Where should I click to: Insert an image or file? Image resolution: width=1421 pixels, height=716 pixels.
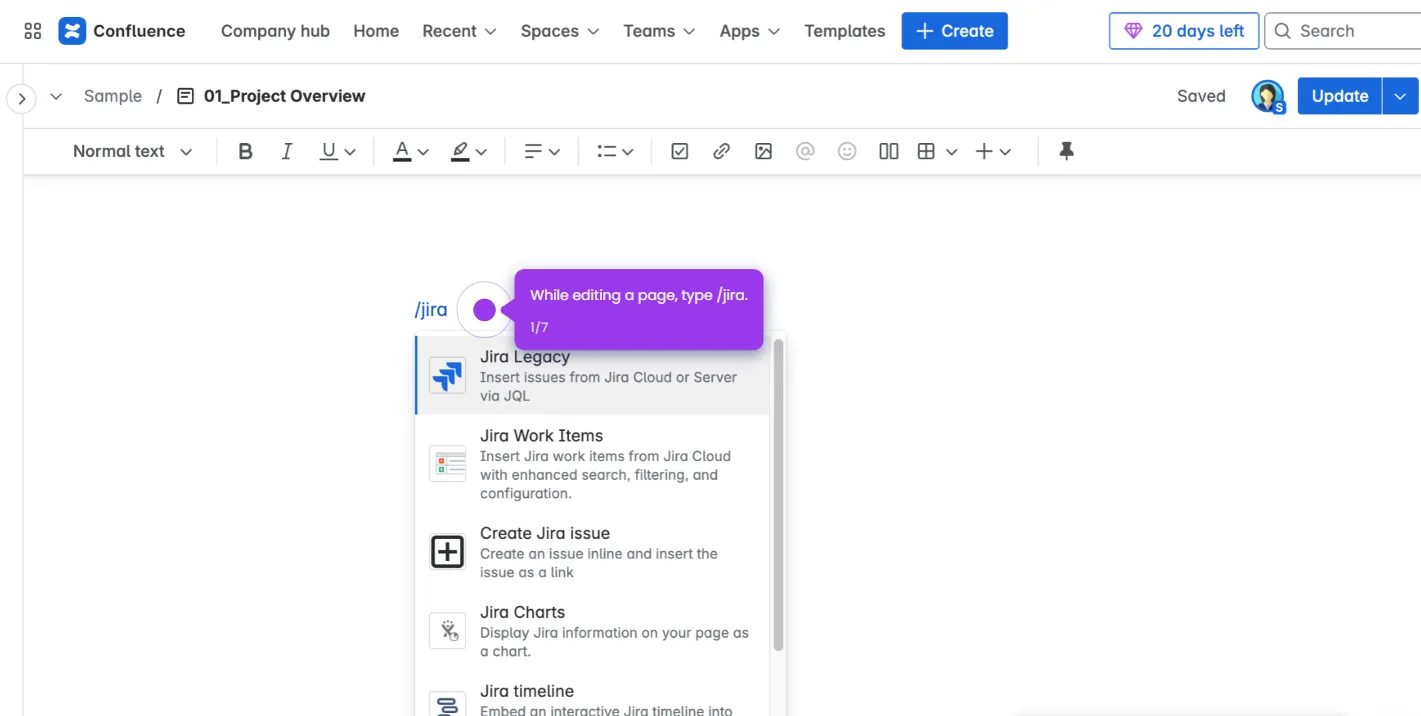pyautogui.click(x=763, y=151)
